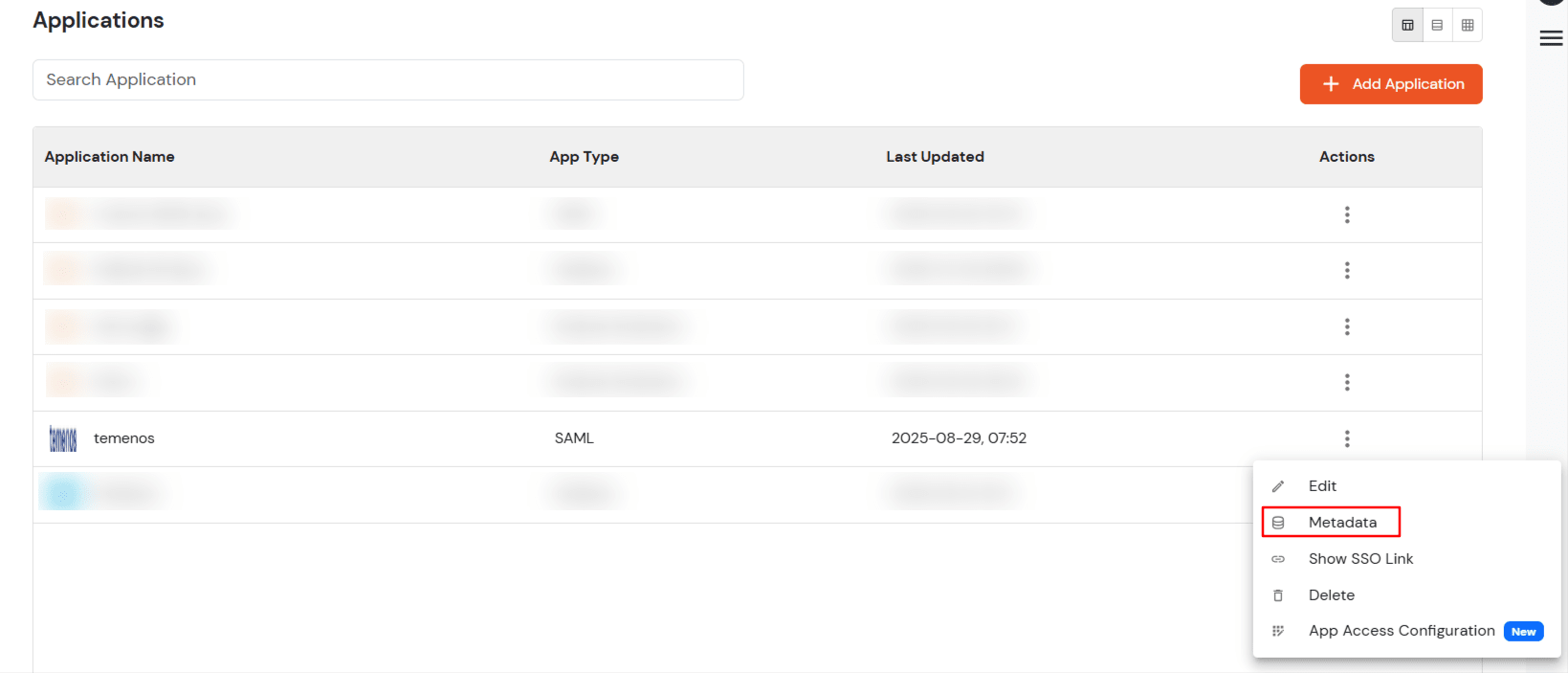1568x673 pixels.
Task: Click the Add Application button
Action: [1391, 84]
